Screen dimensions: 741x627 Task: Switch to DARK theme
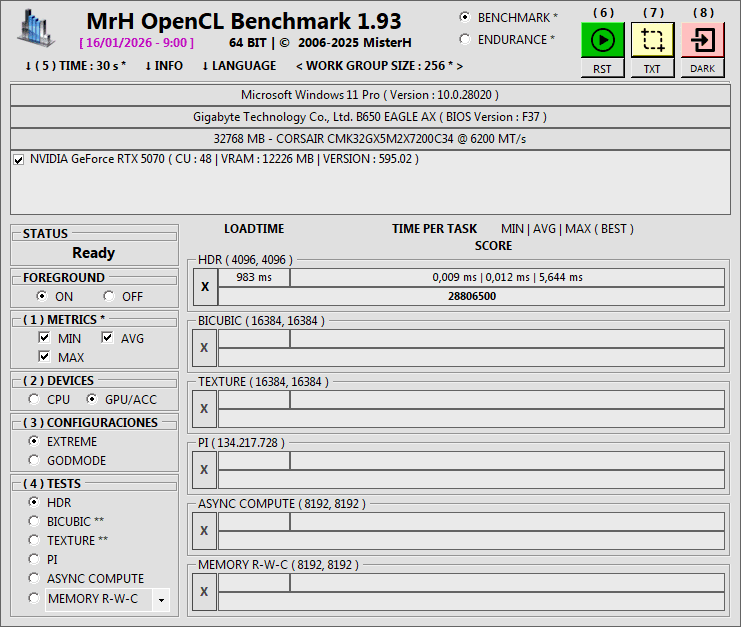(703, 69)
